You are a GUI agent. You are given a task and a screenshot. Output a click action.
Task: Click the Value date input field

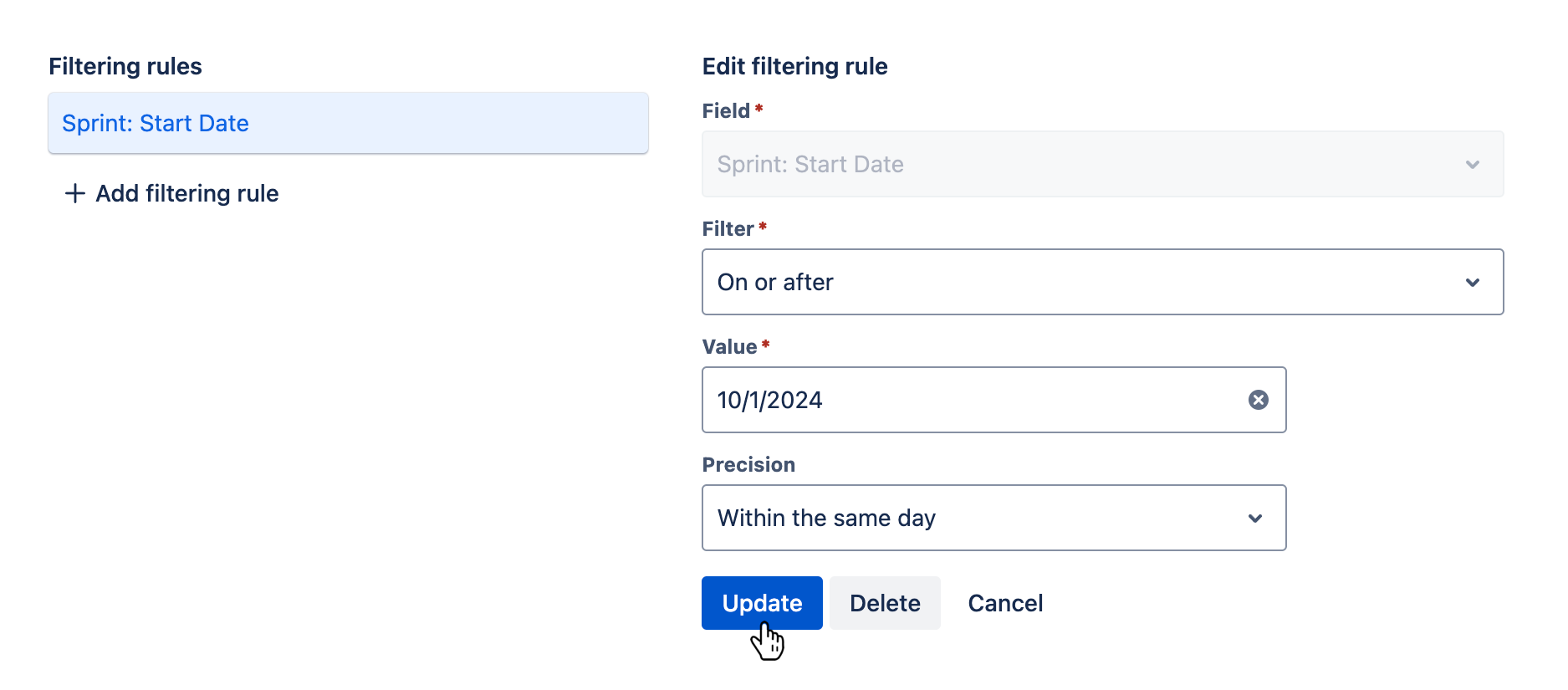tap(993, 400)
